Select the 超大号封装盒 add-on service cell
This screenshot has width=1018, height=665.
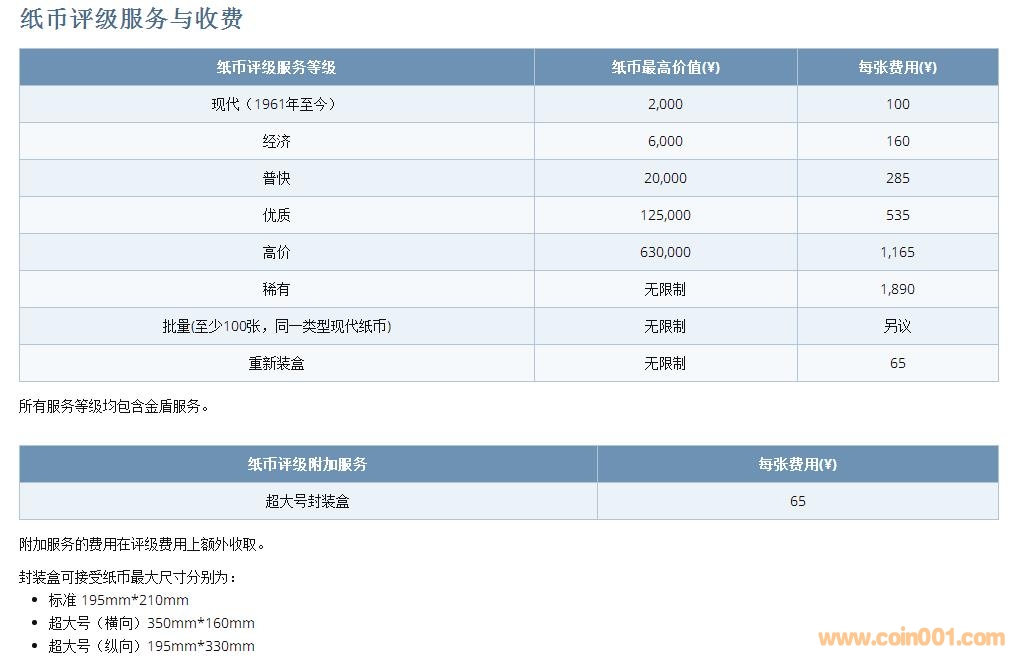click(x=307, y=501)
